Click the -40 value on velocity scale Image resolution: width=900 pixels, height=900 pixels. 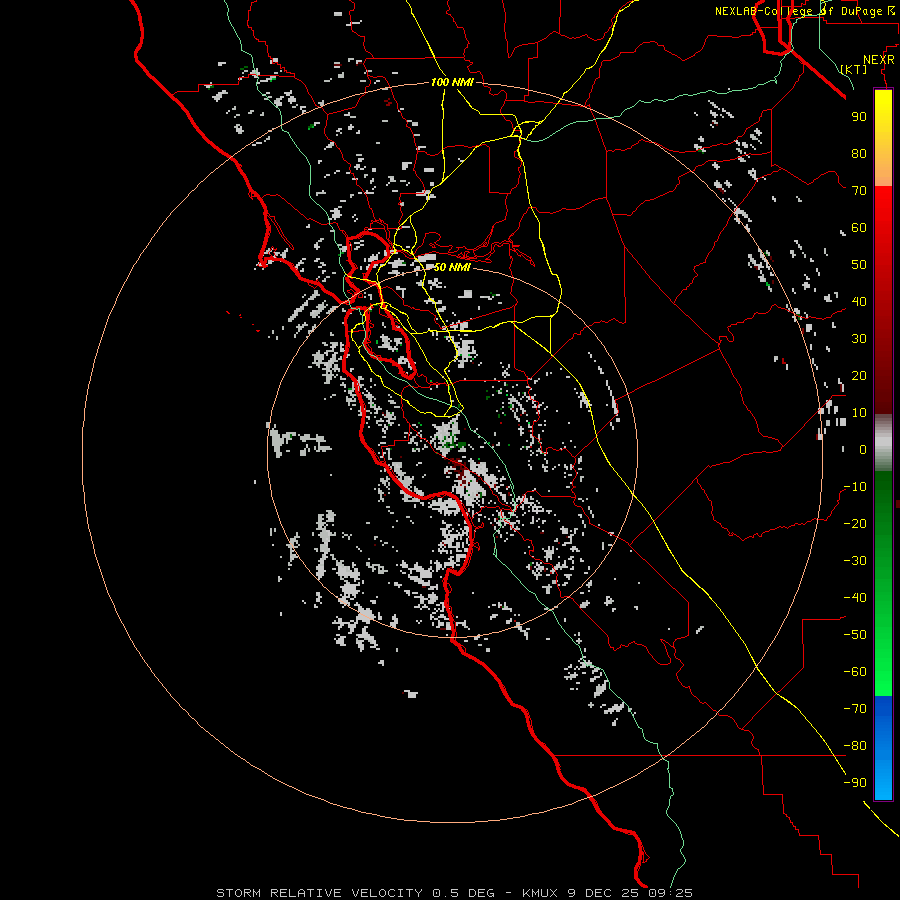coord(855,598)
